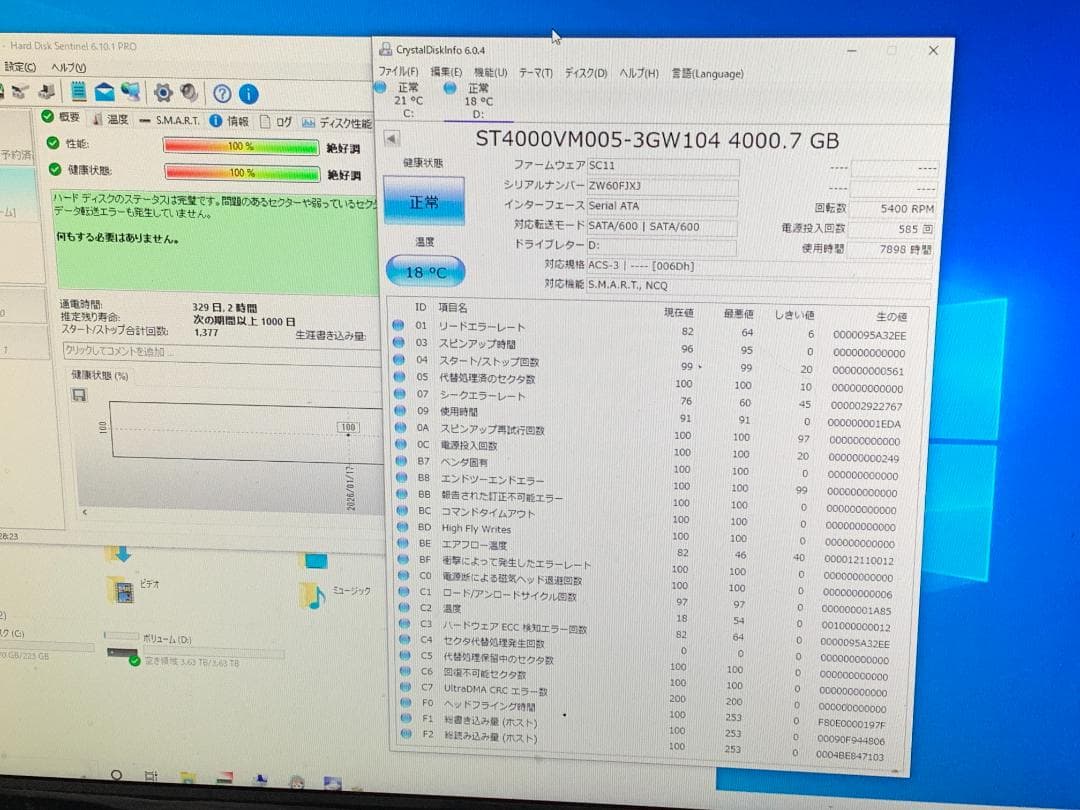Click the acoustic speaker icon in Sentinel toolbar
Screen dimensions: 1080x810
189,93
